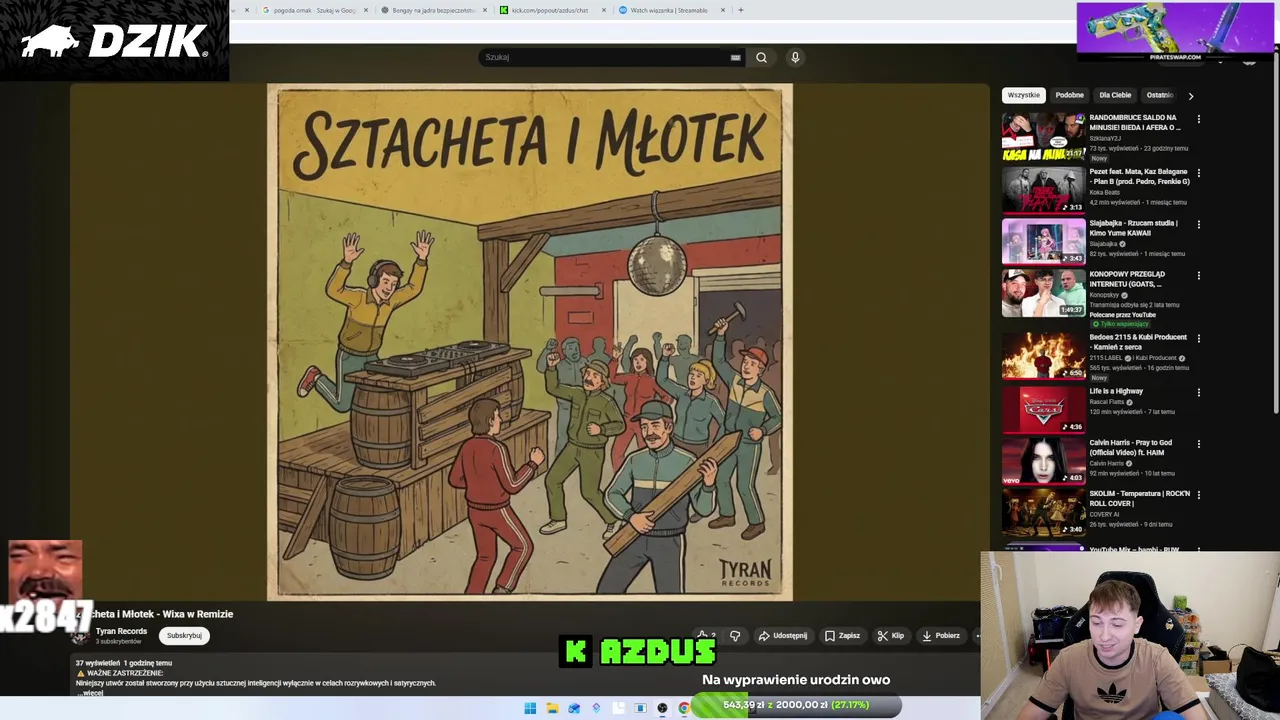Open options menu for RANDOMBRUCE video
Image resolution: width=1280 pixels, height=720 pixels.
click(1198, 119)
